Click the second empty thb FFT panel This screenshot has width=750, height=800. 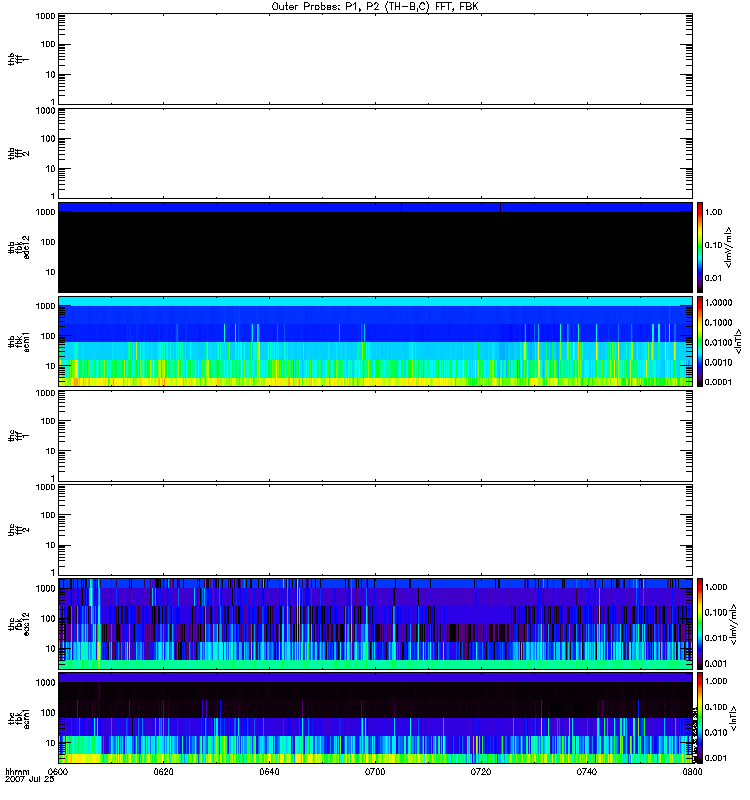(x=375, y=152)
